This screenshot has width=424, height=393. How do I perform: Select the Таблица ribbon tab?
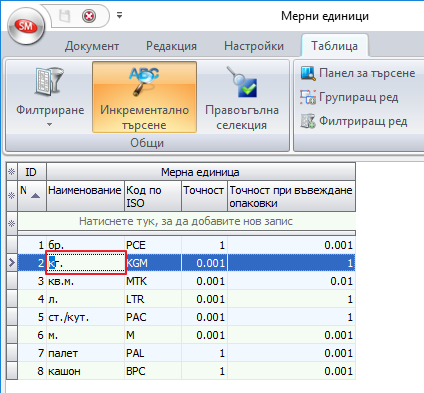tap(335, 46)
